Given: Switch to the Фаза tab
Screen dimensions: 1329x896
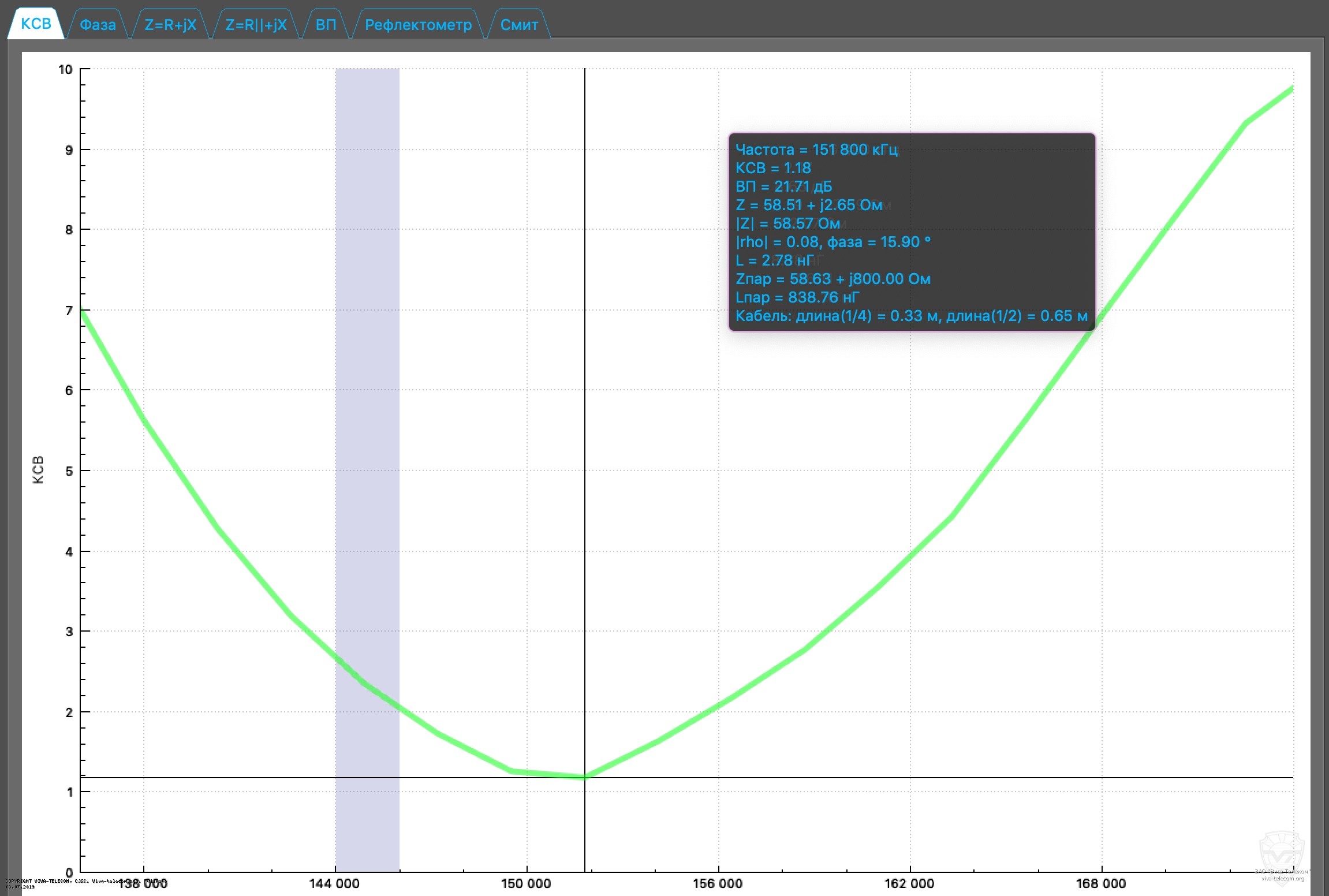Looking at the screenshot, I should coord(98,25).
